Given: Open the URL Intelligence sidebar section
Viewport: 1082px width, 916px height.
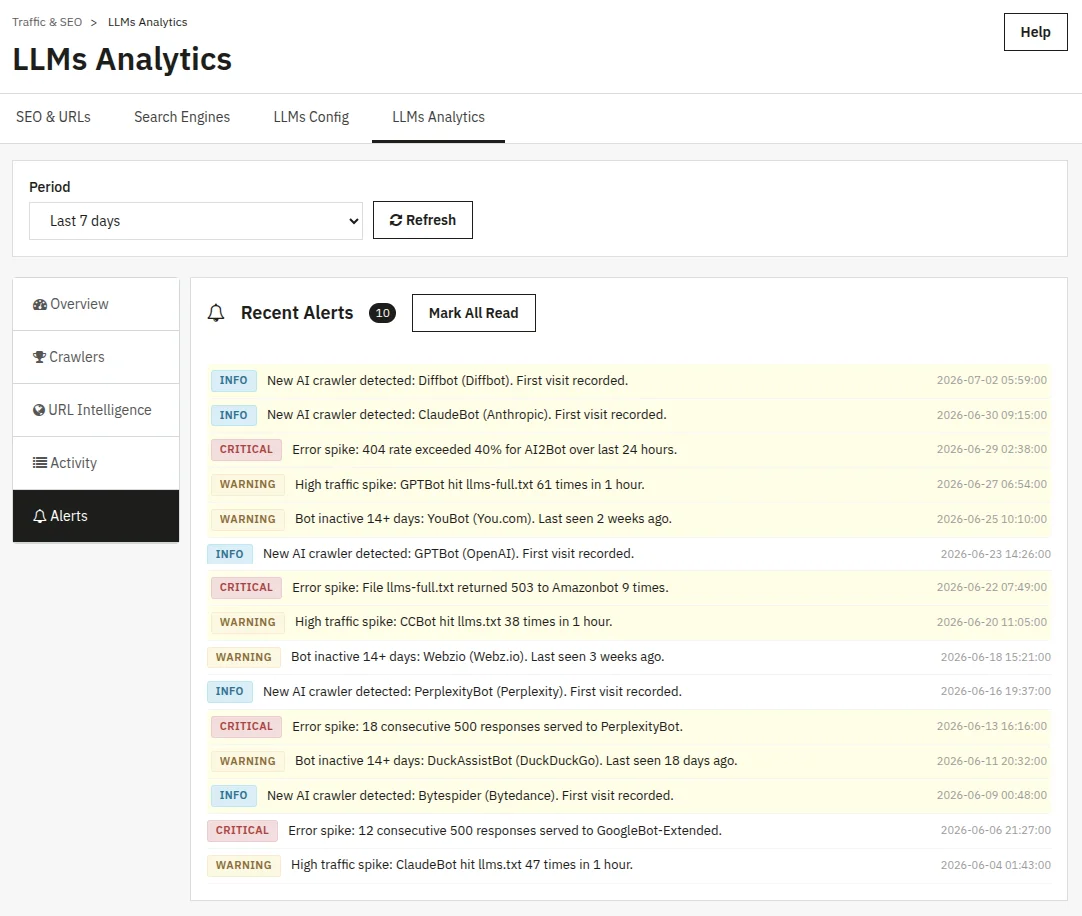Looking at the screenshot, I should click(96, 410).
